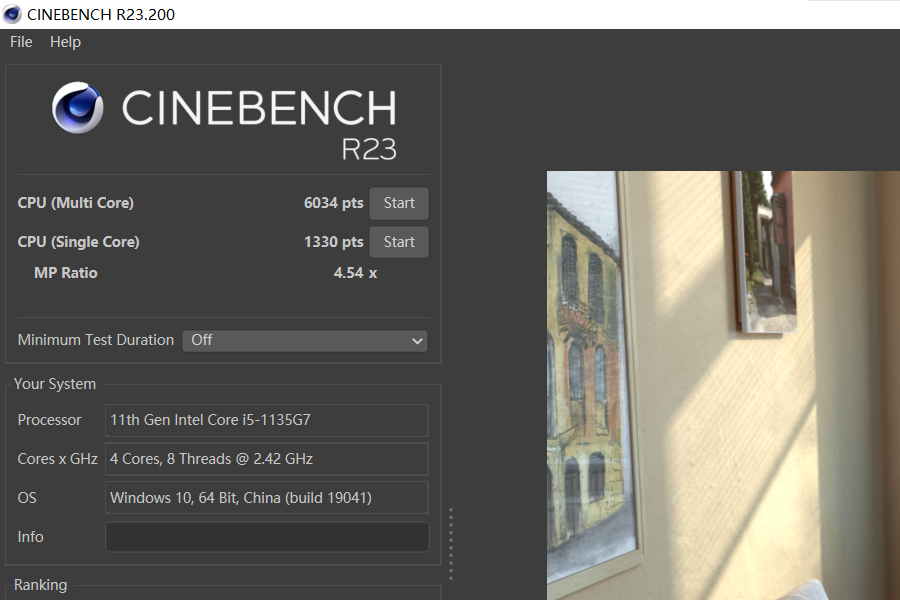Start the CPU Single Core test
900x600 pixels.
coord(399,242)
